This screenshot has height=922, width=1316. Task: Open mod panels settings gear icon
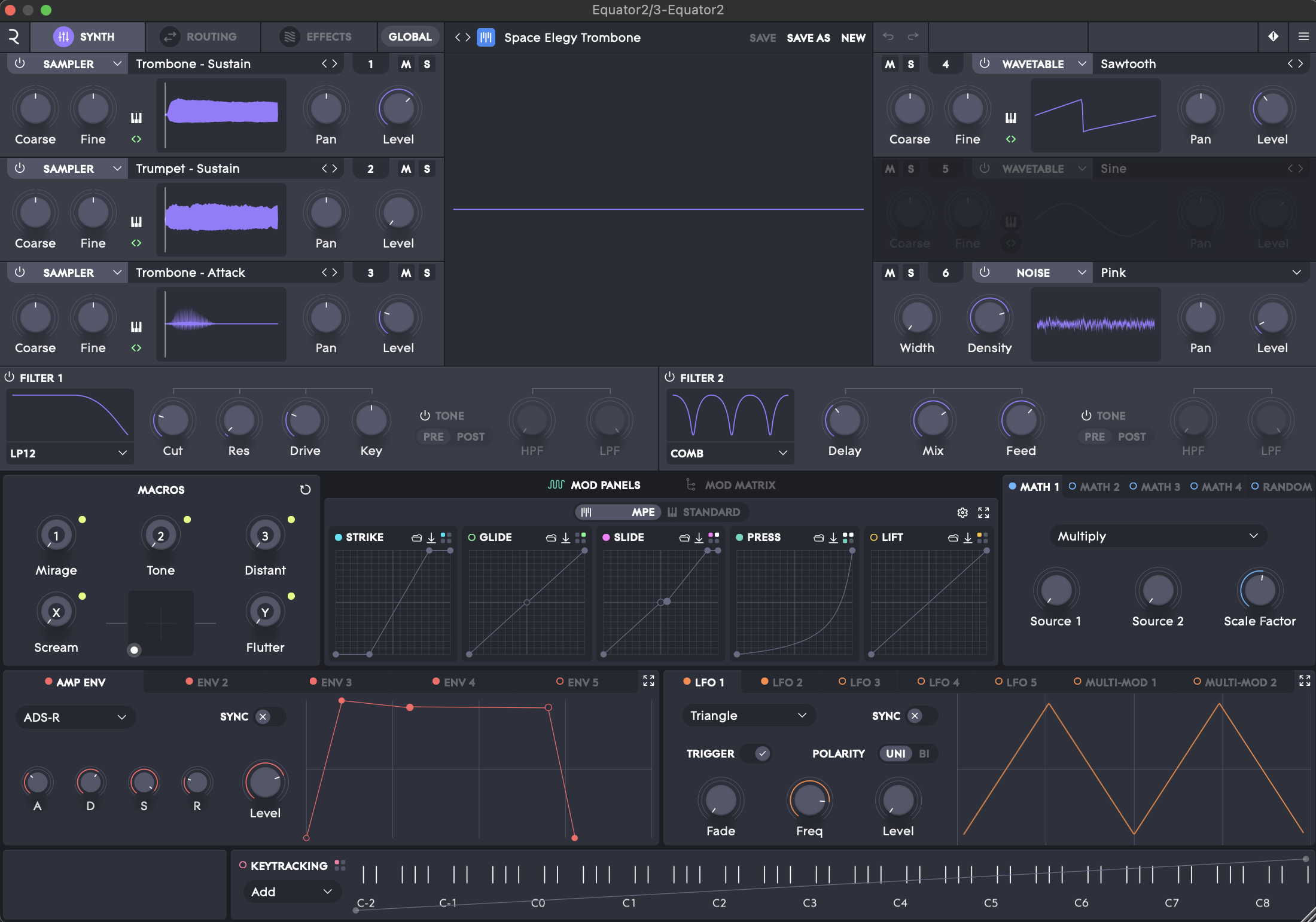click(962, 512)
